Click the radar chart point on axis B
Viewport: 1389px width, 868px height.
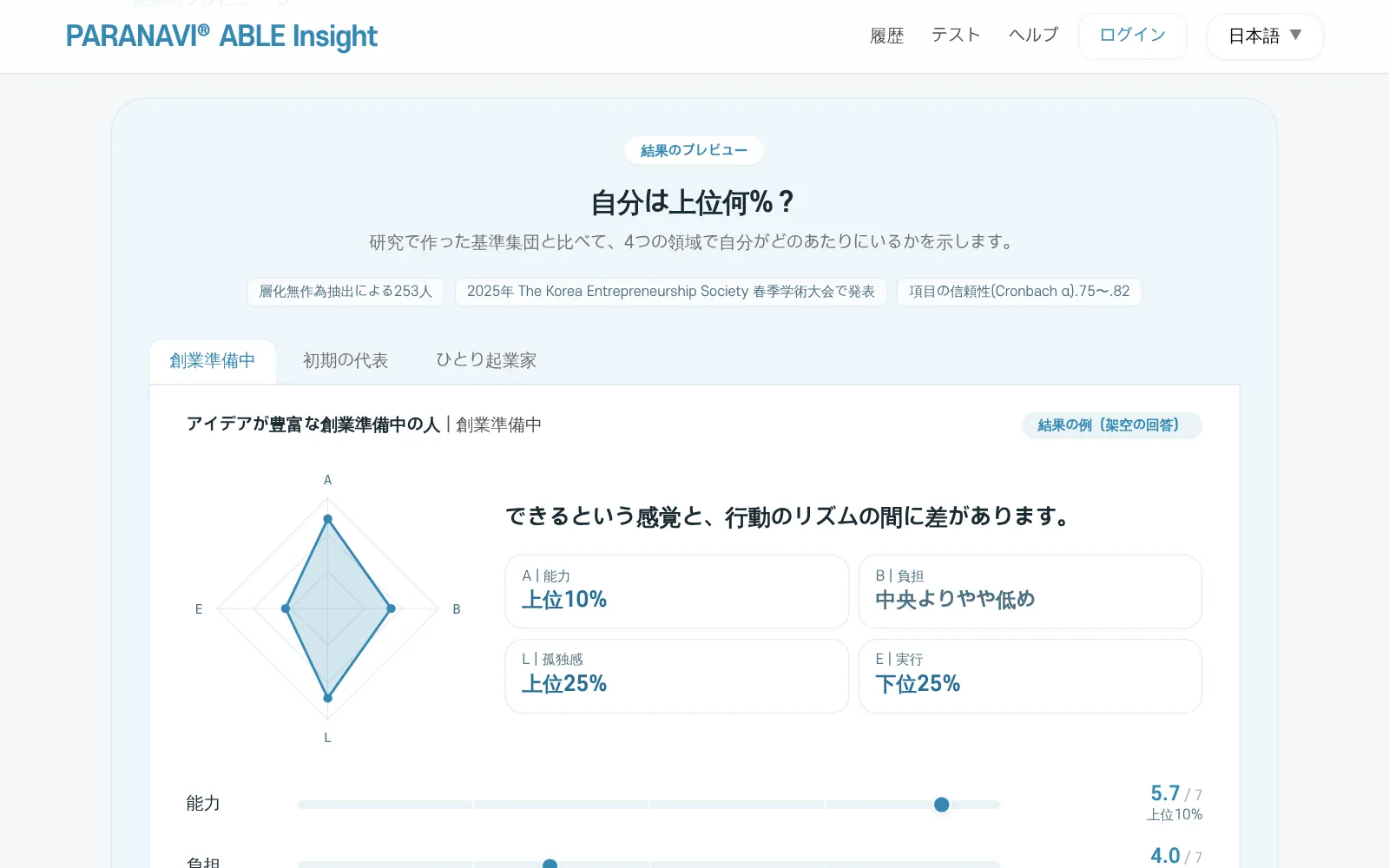click(392, 608)
